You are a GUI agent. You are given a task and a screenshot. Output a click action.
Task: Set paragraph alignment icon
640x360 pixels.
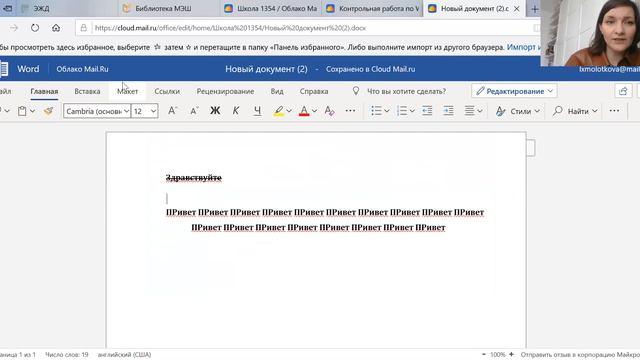coord(469,111)
